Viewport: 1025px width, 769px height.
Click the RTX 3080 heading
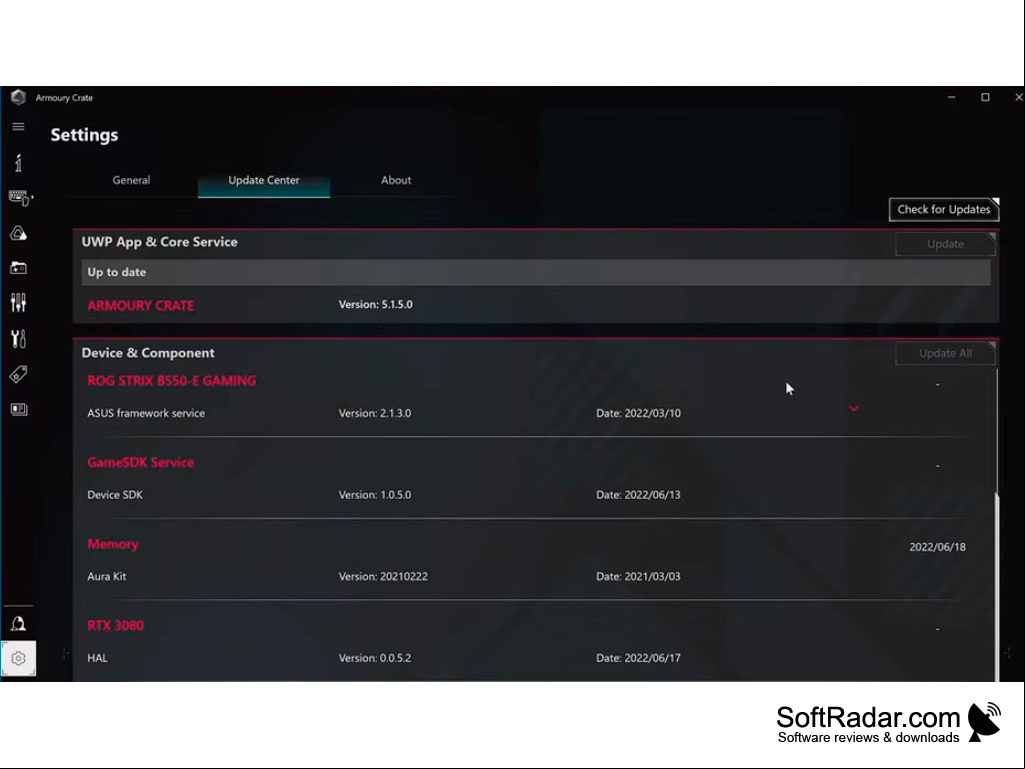pyautogui.click(x=116, y=625)
